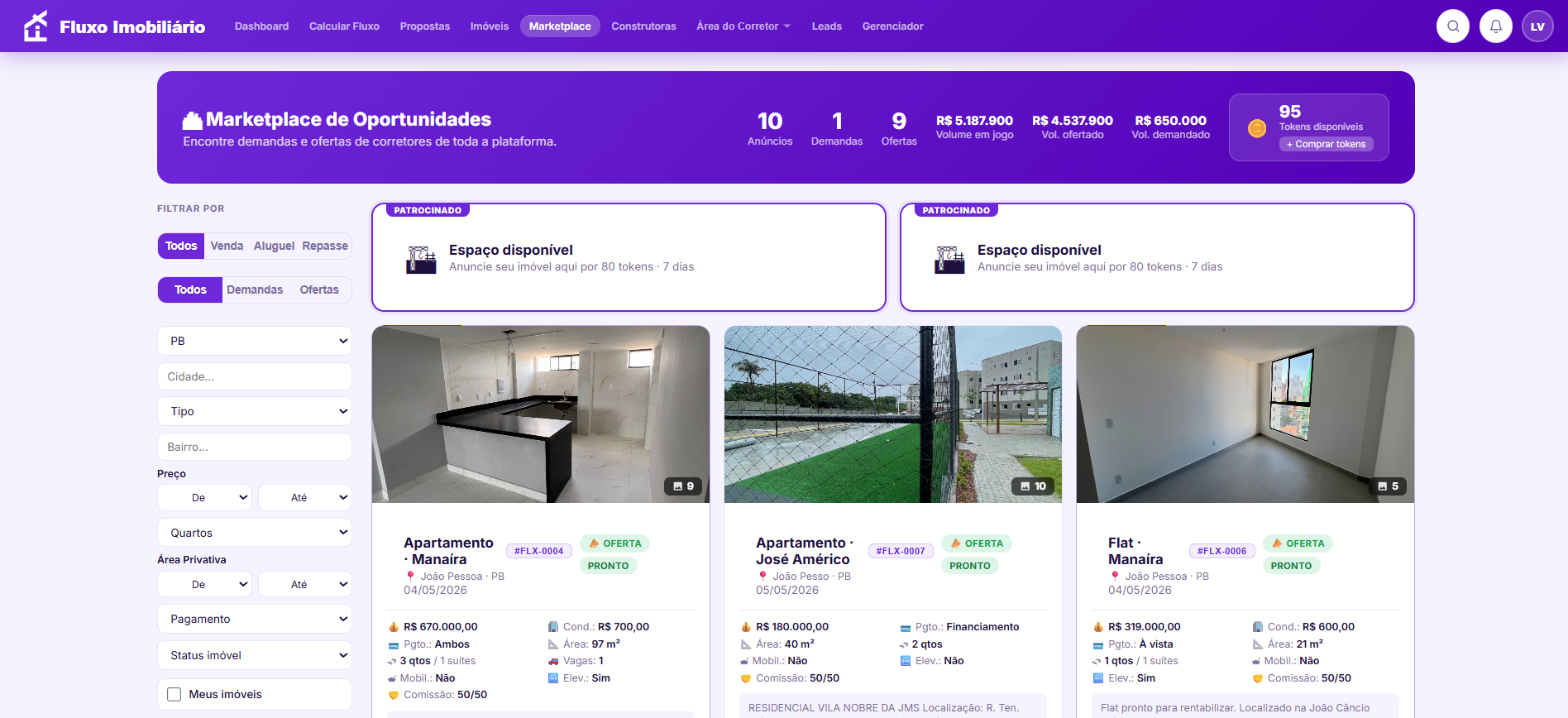The height and width of the screenshot is (718, 1568).
Task: Click the bed icon beside 2 qtos
Action: 904,644
